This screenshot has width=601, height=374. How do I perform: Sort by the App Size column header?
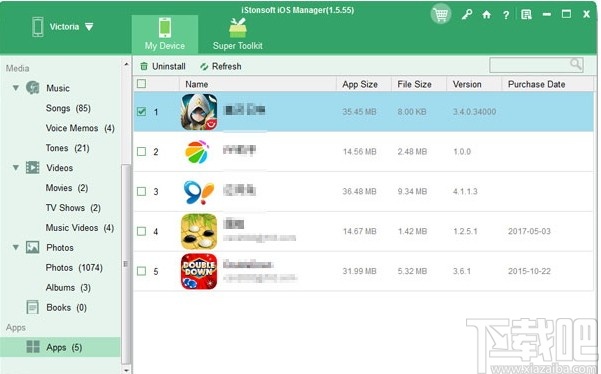[x=364, y=84]
